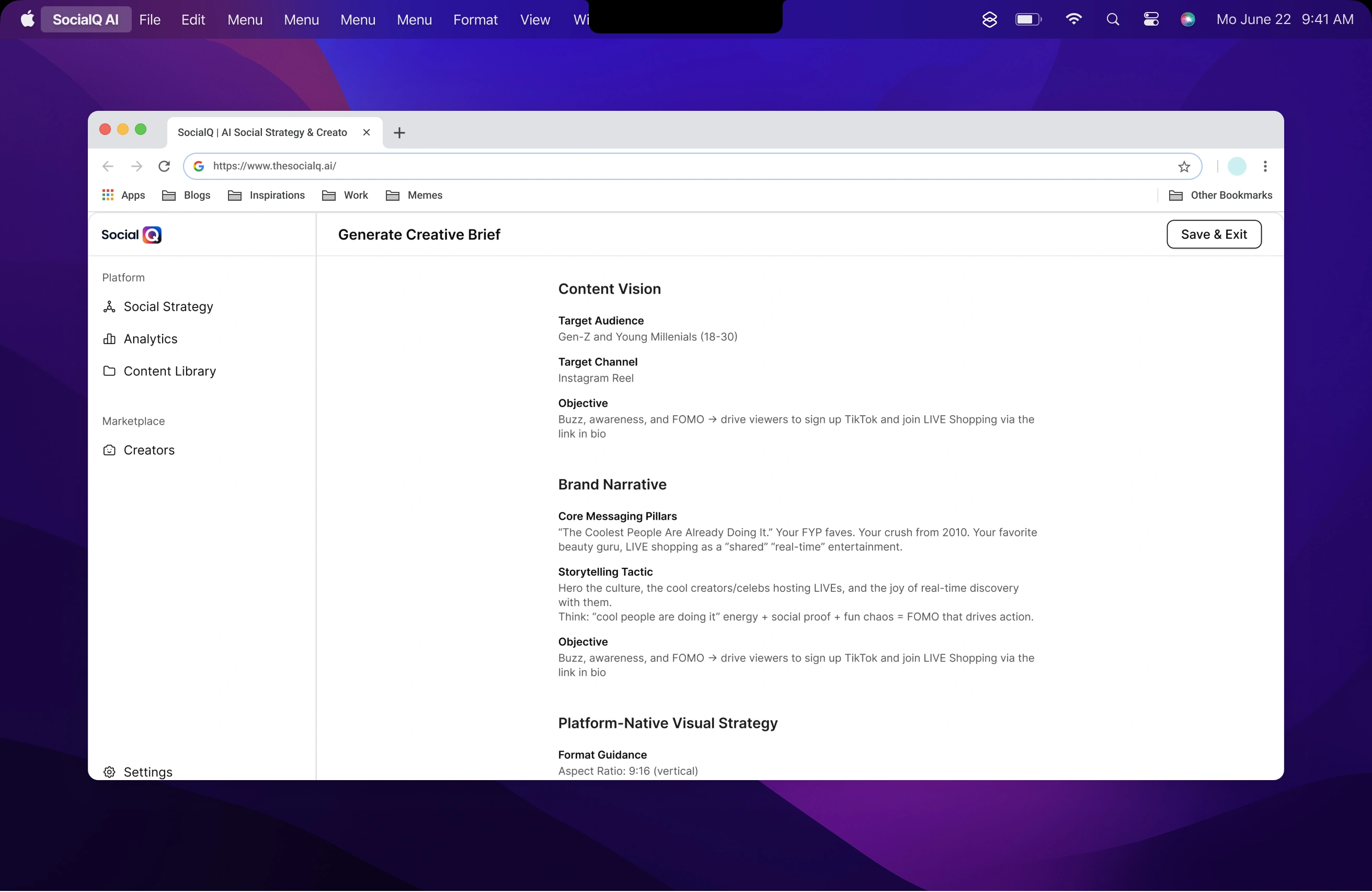Reload the current page
Viewport: 1372px width, 892px height.
[164, 167]
